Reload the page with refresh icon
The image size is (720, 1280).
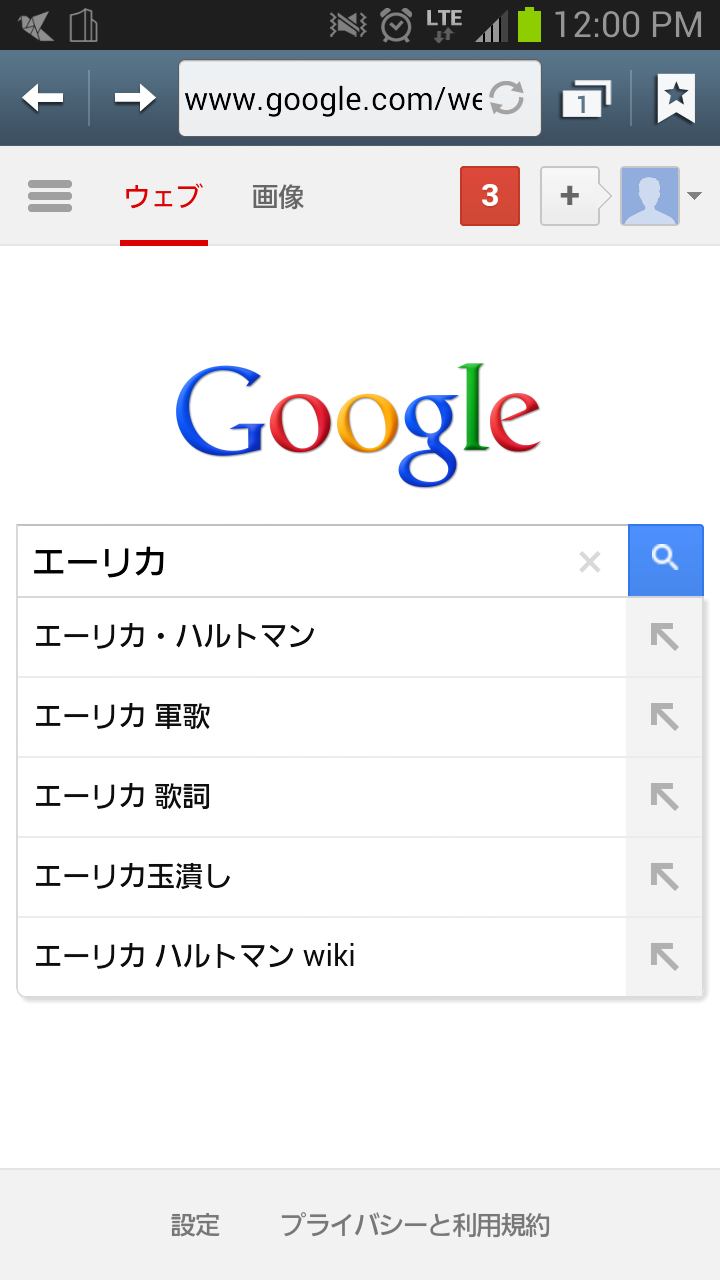point(507,98)
